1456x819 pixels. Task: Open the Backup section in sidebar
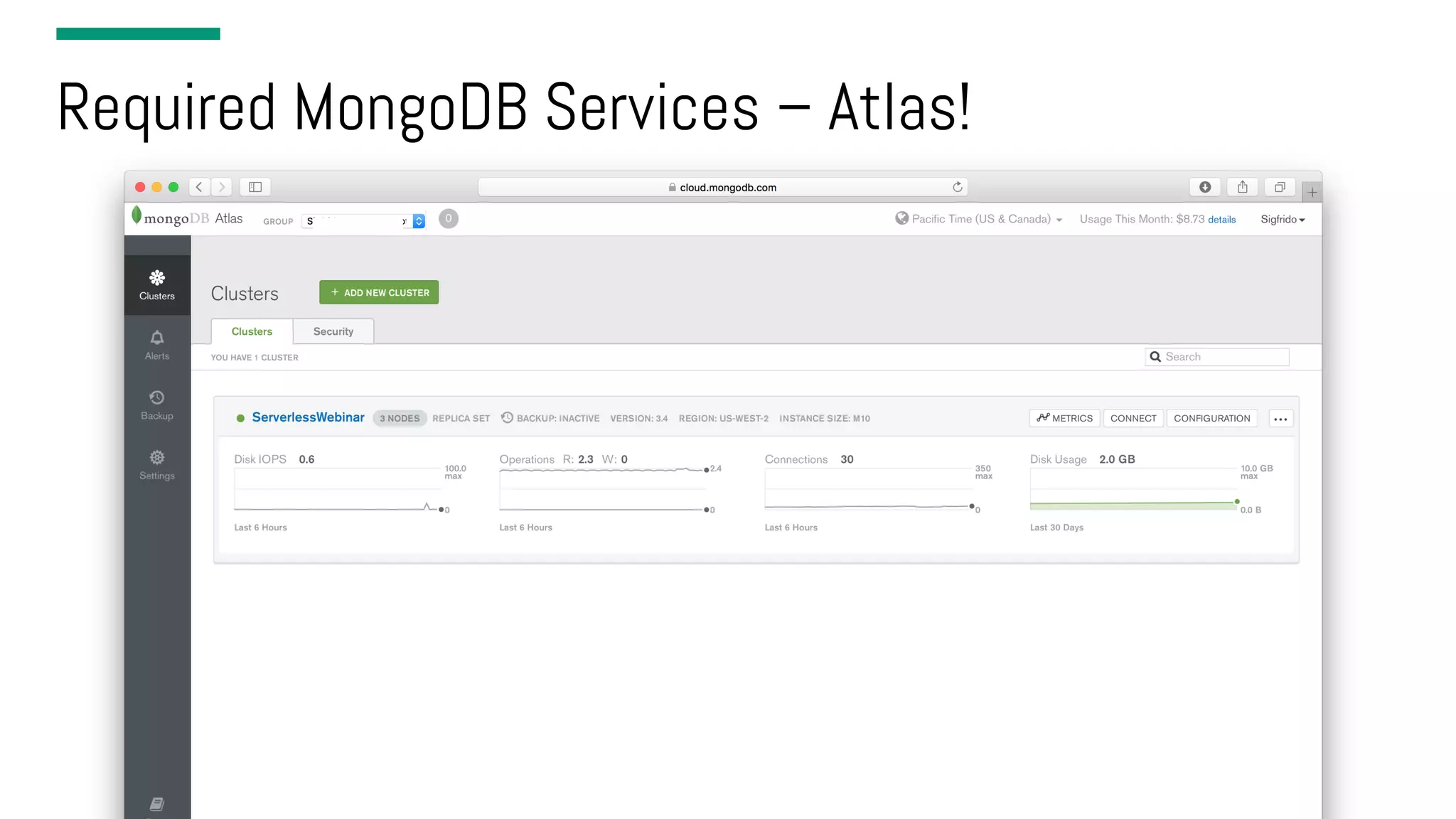(157, 405)
